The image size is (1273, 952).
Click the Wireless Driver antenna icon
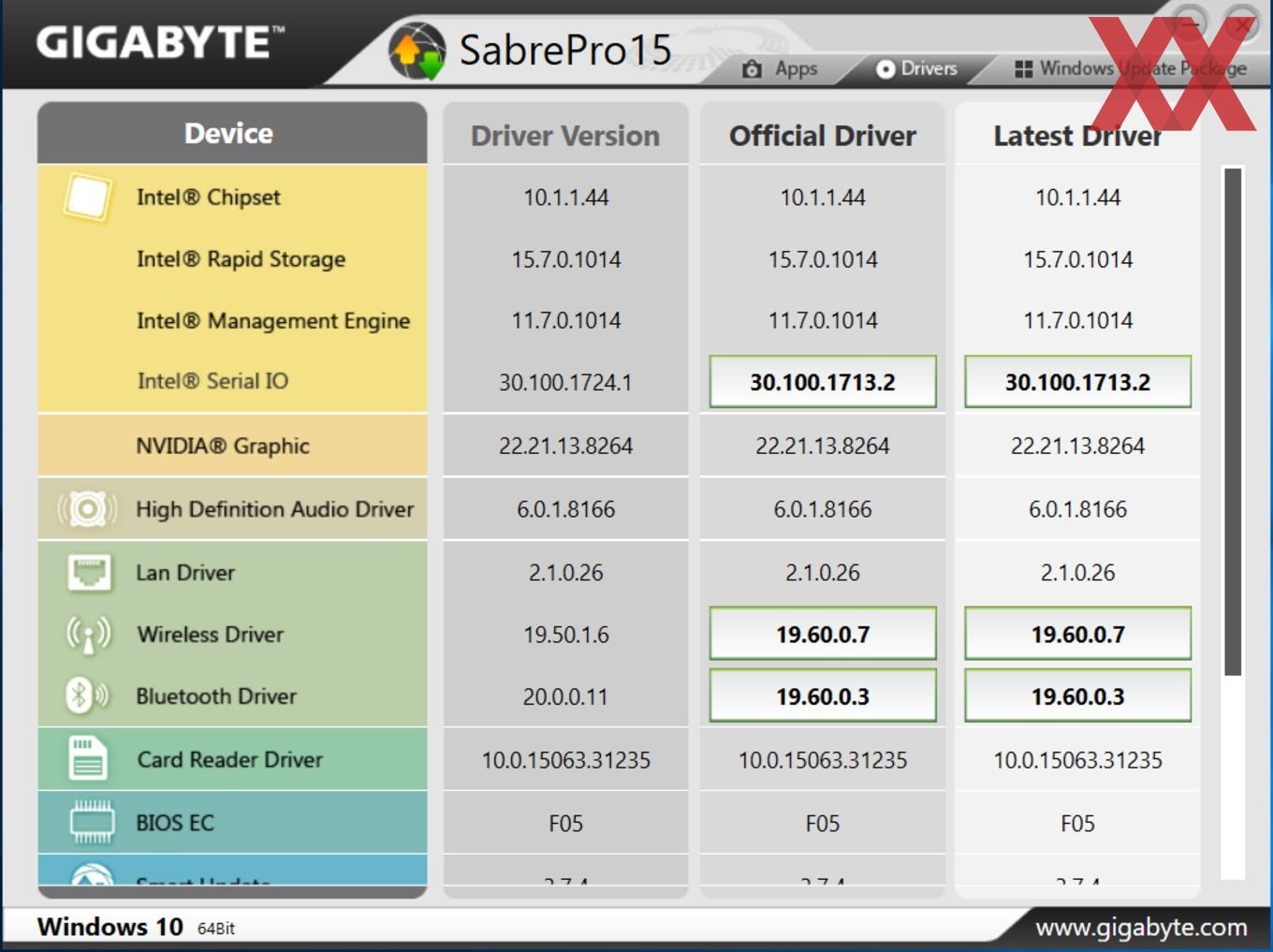(89, 635)
